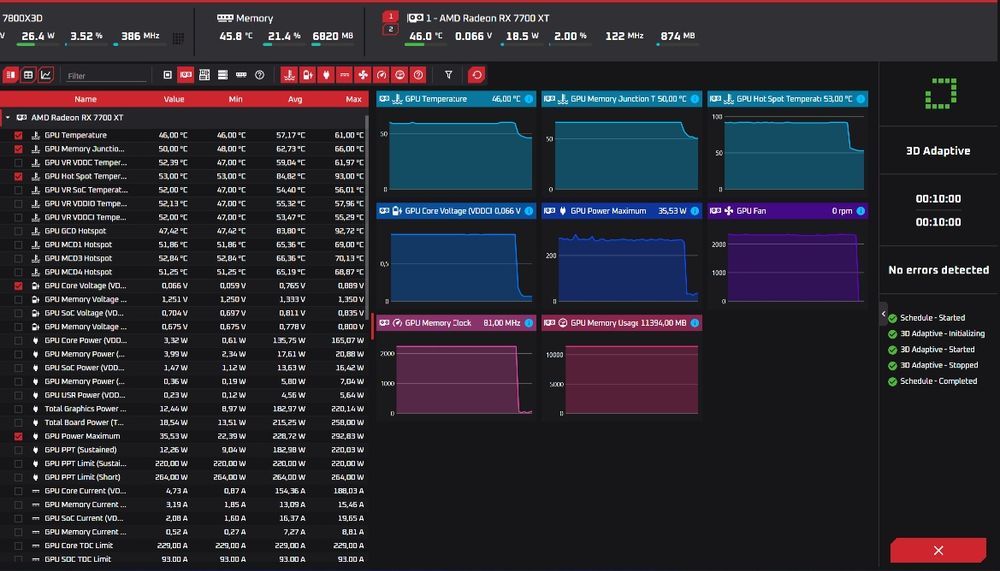This screenshot has height=571, width=1000.
Task: Uncheck the GPU Power Maximum checkbox
Action: click(18, 436)
